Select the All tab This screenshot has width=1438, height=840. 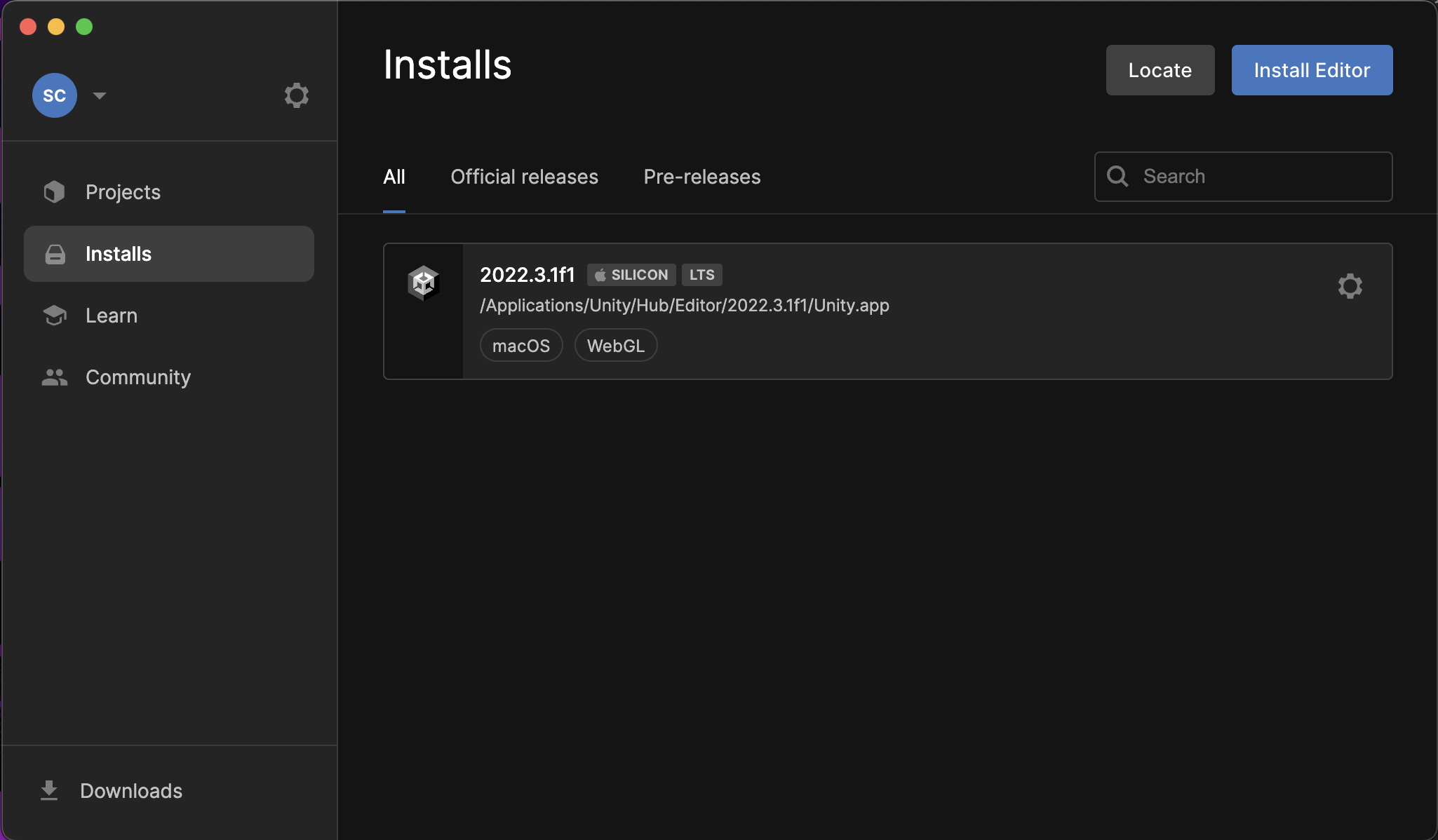tap(394, 177)
